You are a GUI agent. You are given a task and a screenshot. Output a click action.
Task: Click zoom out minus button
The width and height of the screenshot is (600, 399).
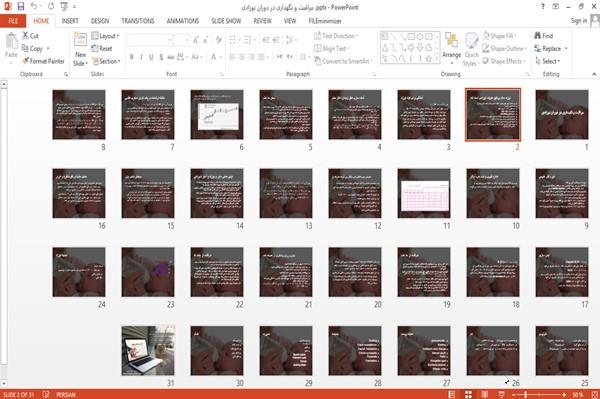coord(514,394)
